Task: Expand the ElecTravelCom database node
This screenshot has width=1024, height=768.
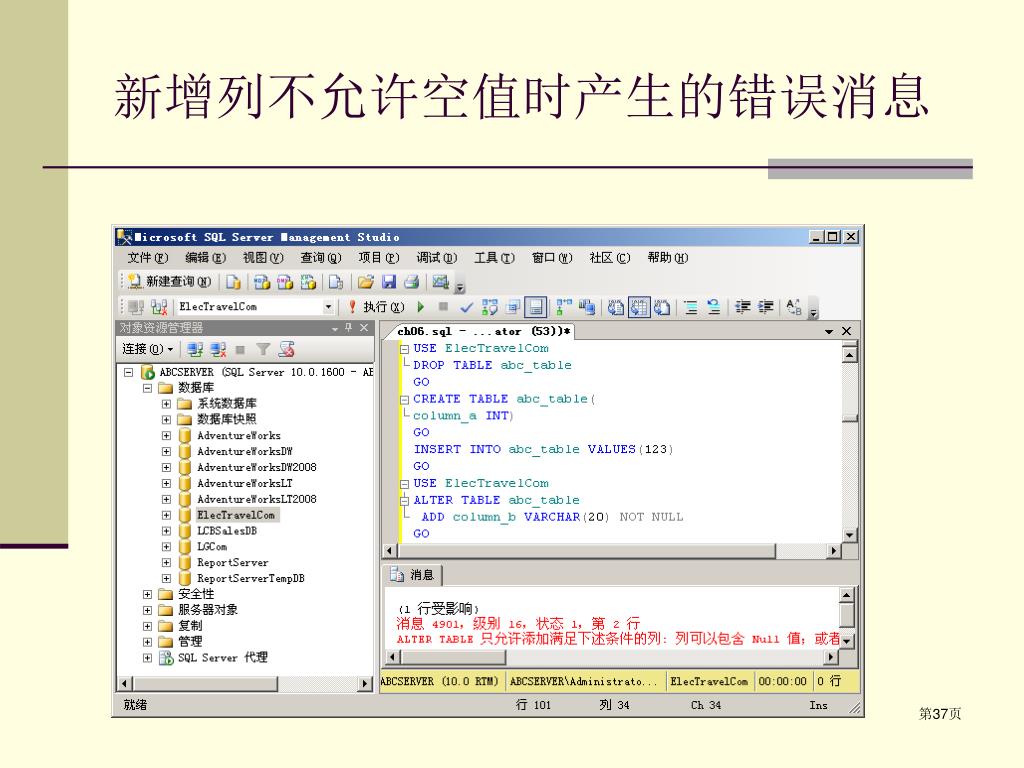Action: (167, 515)
